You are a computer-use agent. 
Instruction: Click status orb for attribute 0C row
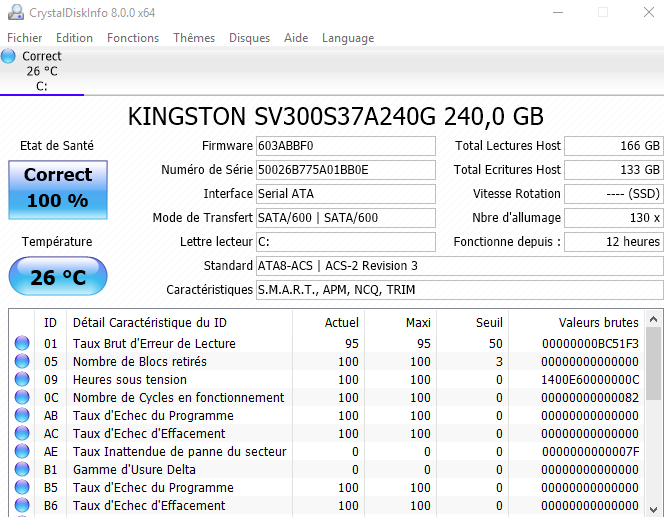[22, 398]
